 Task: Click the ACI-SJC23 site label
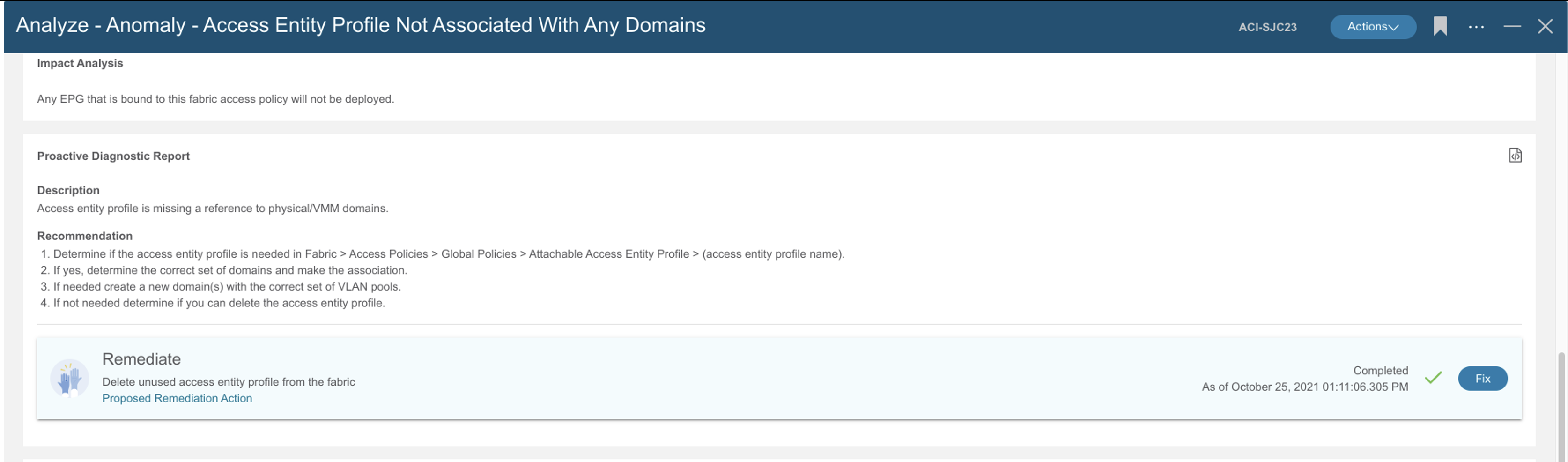[x=1267, y=27]
